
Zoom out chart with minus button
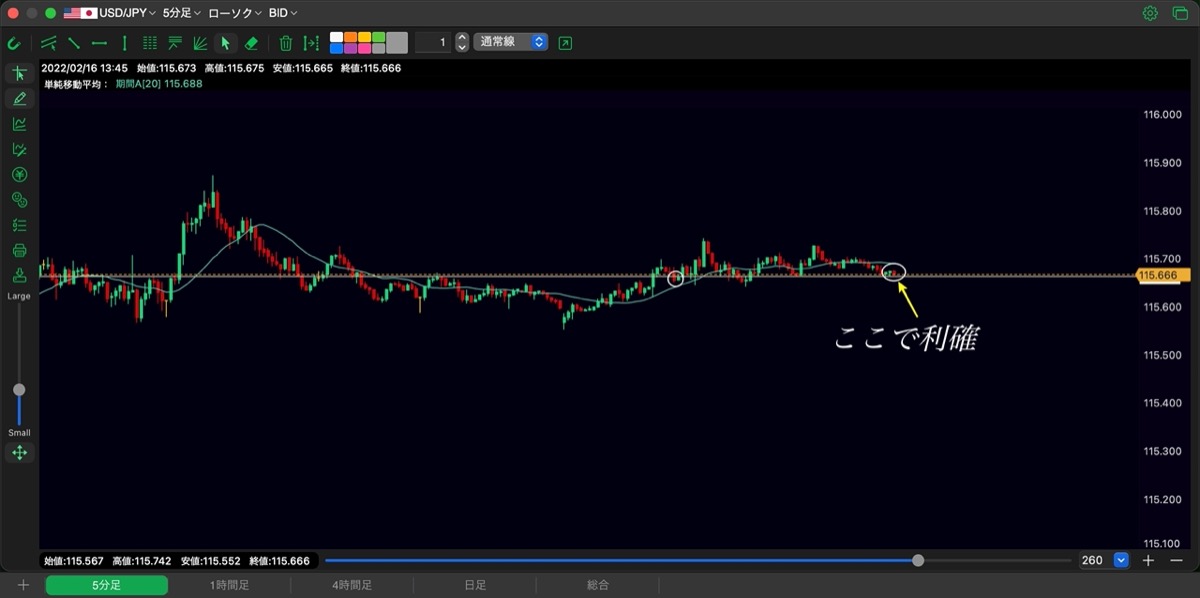click(x=1175, y=561)
